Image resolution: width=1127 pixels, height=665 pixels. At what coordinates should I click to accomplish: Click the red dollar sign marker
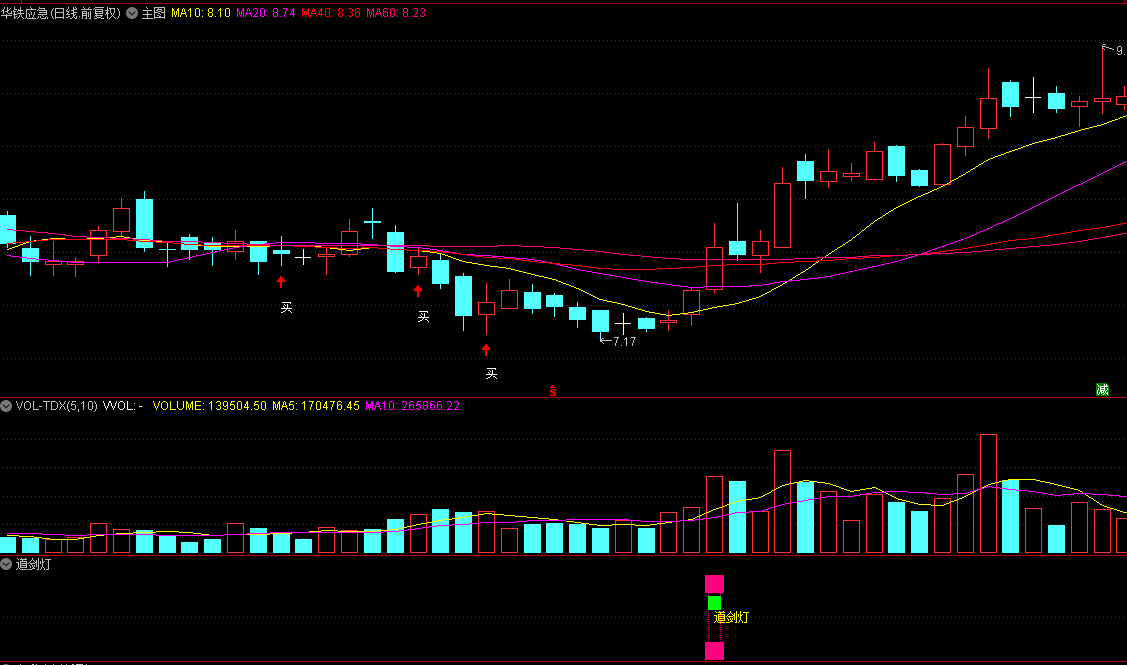(553, 391)
